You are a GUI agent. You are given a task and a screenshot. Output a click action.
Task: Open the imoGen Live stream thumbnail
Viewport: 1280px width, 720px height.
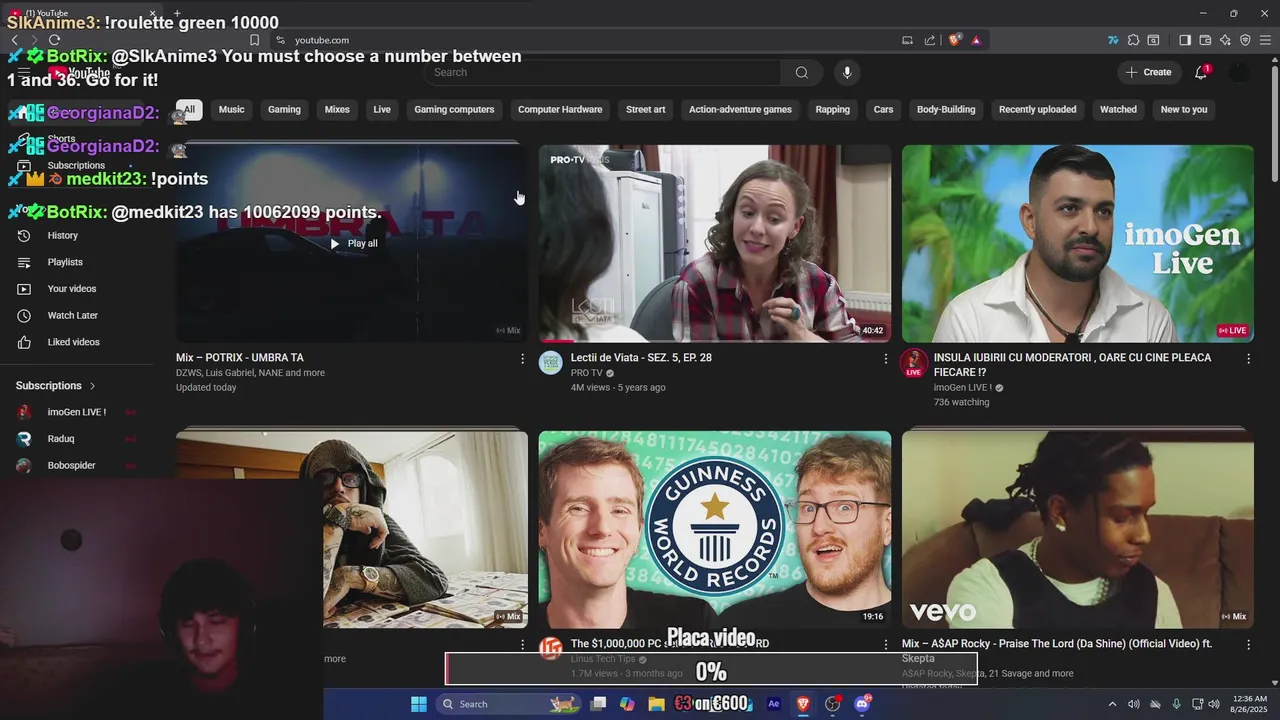(x=1078, y=244)
